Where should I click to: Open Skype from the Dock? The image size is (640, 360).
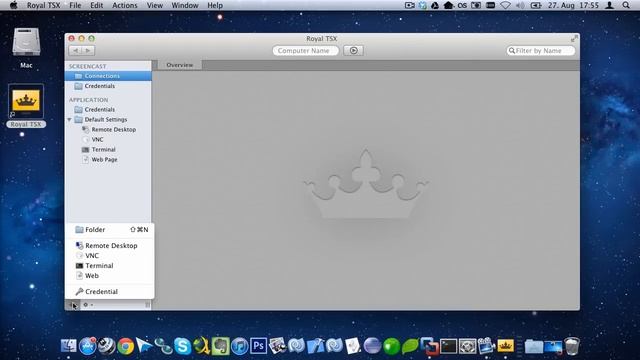(x=182, y=346)
